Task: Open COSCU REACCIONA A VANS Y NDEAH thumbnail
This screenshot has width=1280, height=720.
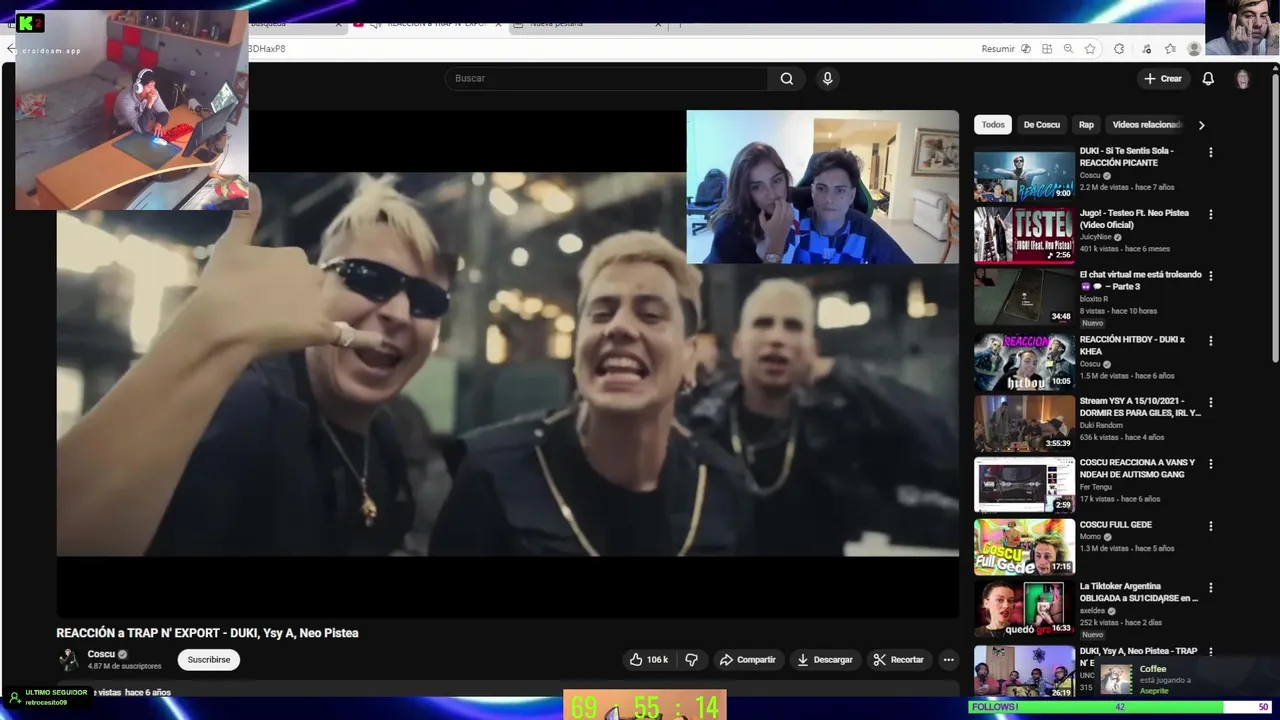Action: coord(1024,485)
